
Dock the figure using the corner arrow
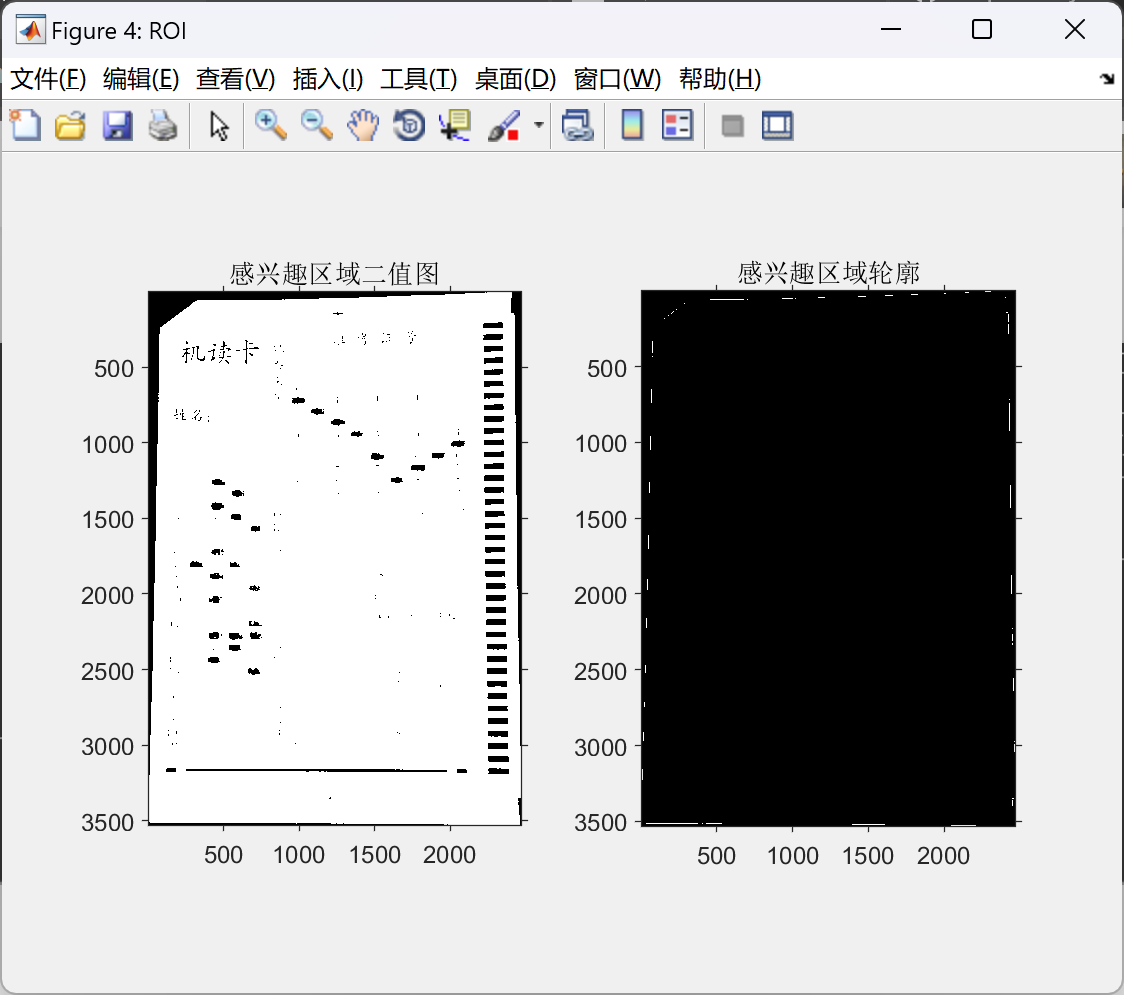(1107, 79)
